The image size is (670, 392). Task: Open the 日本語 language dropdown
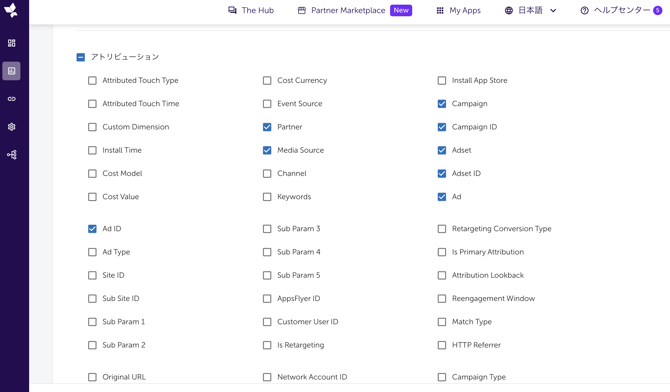click(530, 10)
